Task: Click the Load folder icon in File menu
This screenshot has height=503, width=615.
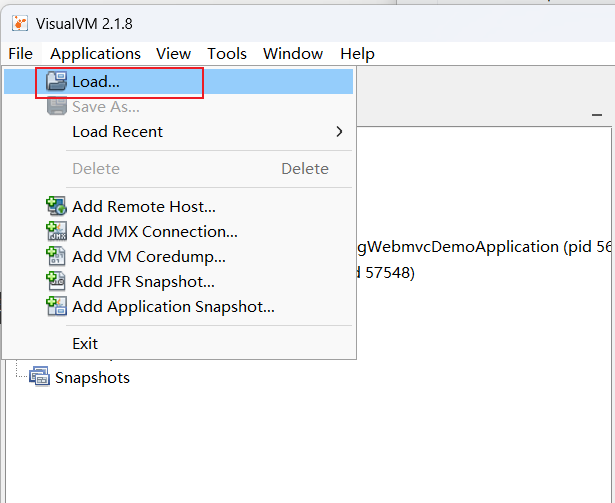Action: click(x=56, y=82)
